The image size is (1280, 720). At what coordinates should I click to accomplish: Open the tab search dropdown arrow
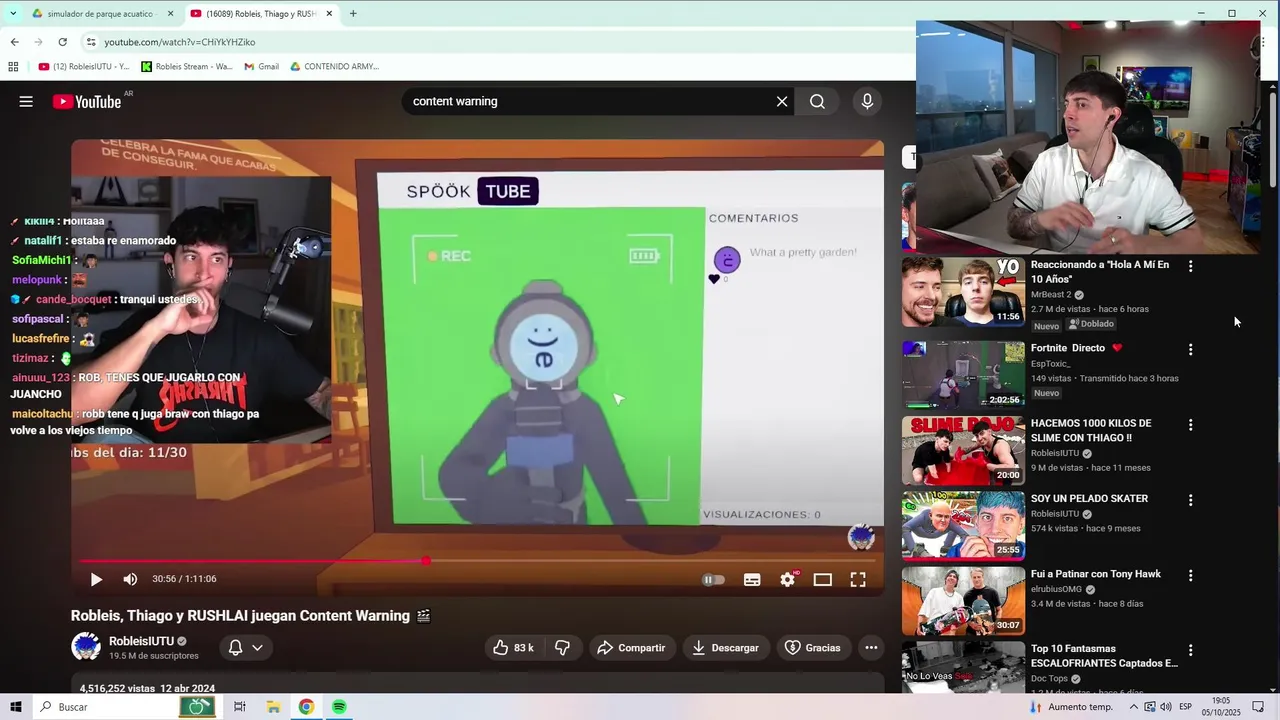pos(12,14)
